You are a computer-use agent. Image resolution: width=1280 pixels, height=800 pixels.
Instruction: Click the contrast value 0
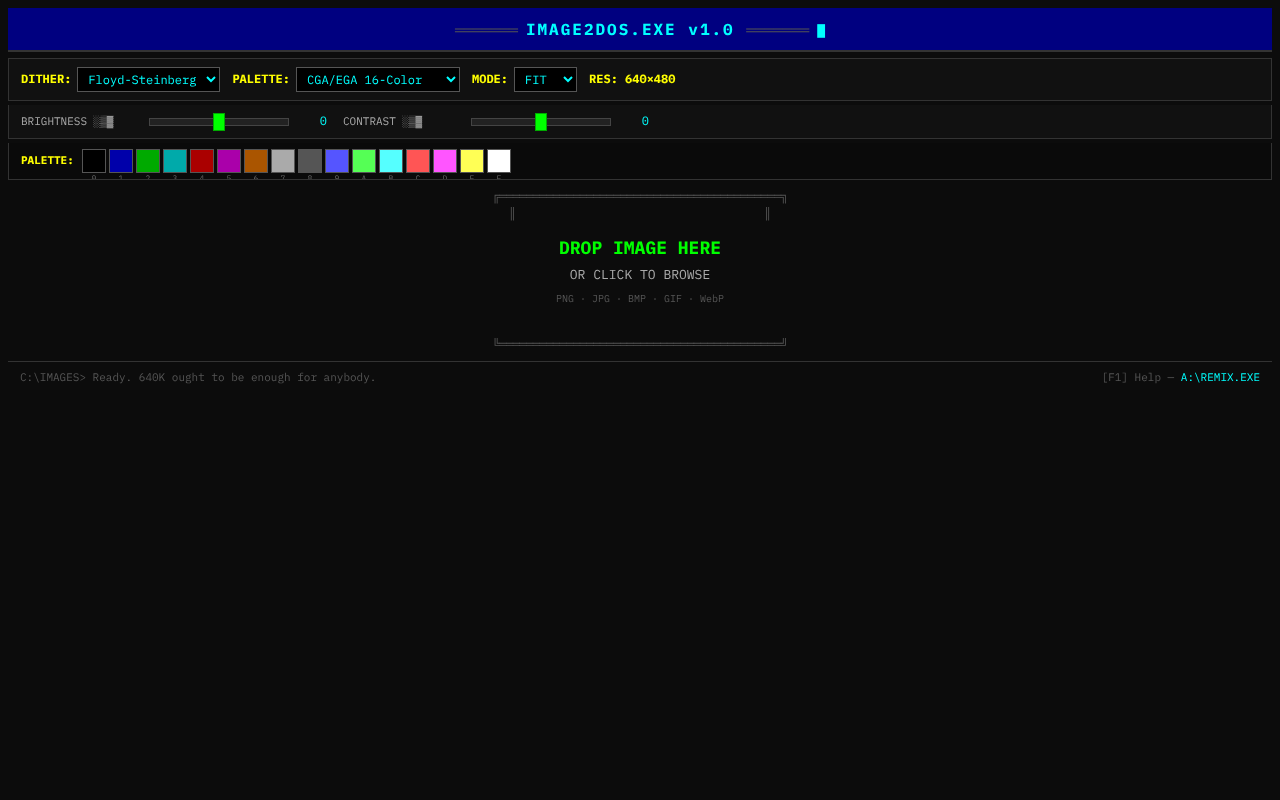(645, 121)
